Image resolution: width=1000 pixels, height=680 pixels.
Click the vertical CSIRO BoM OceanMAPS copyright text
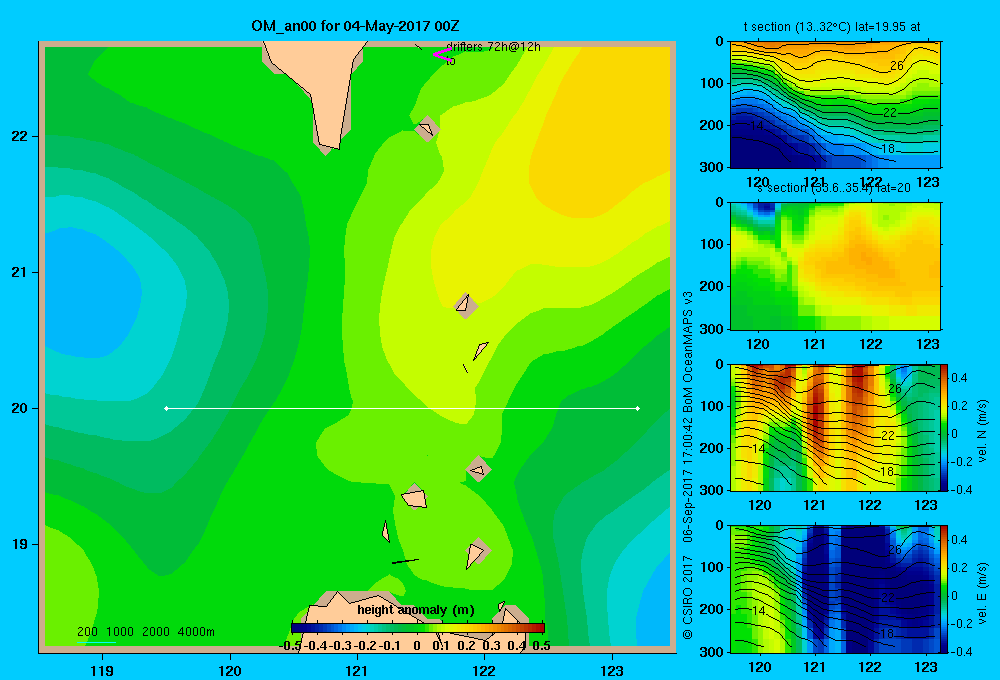(688, 465)
